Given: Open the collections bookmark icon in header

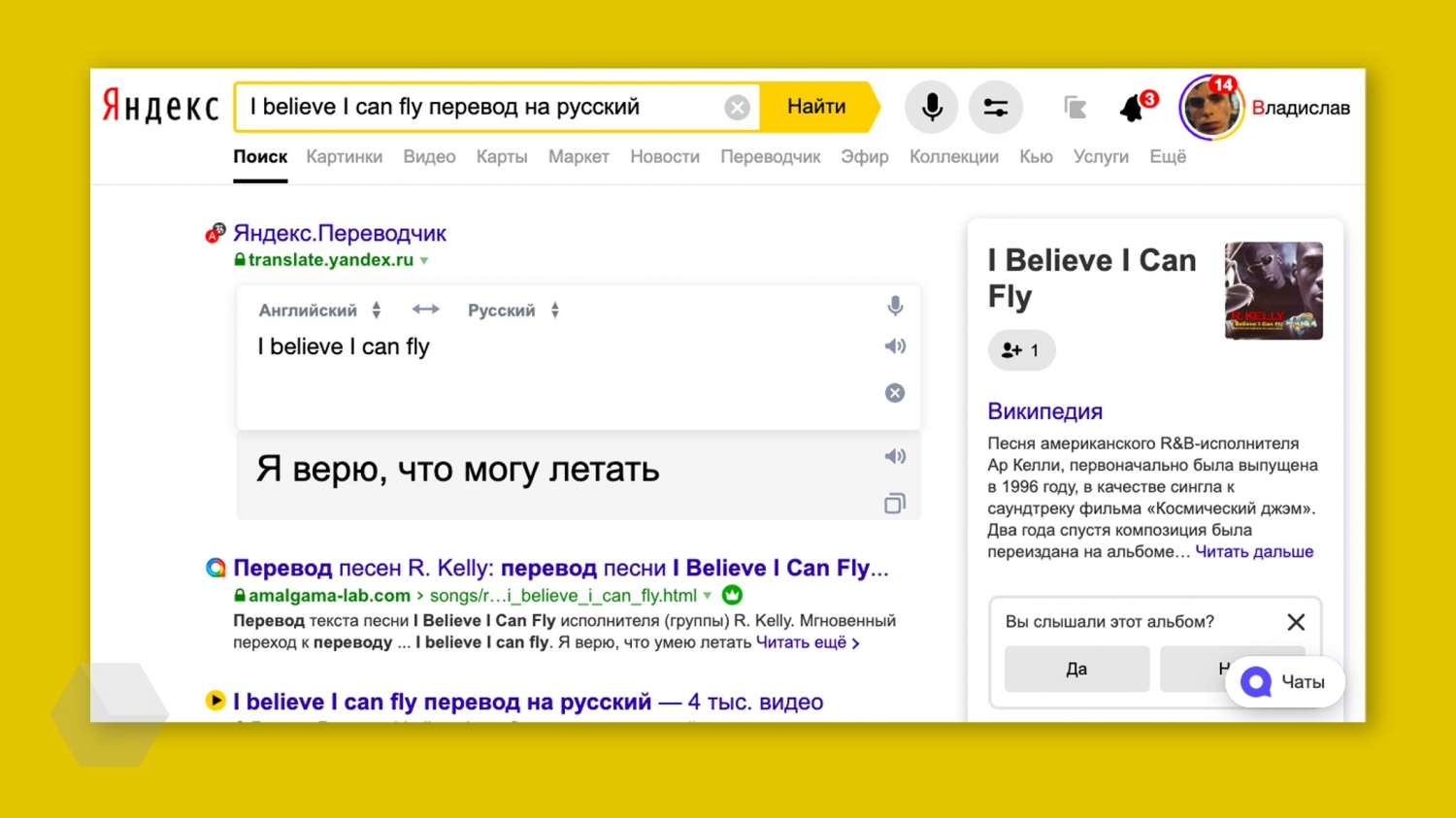Looking at the screenshot, I should pos(1075,108).
